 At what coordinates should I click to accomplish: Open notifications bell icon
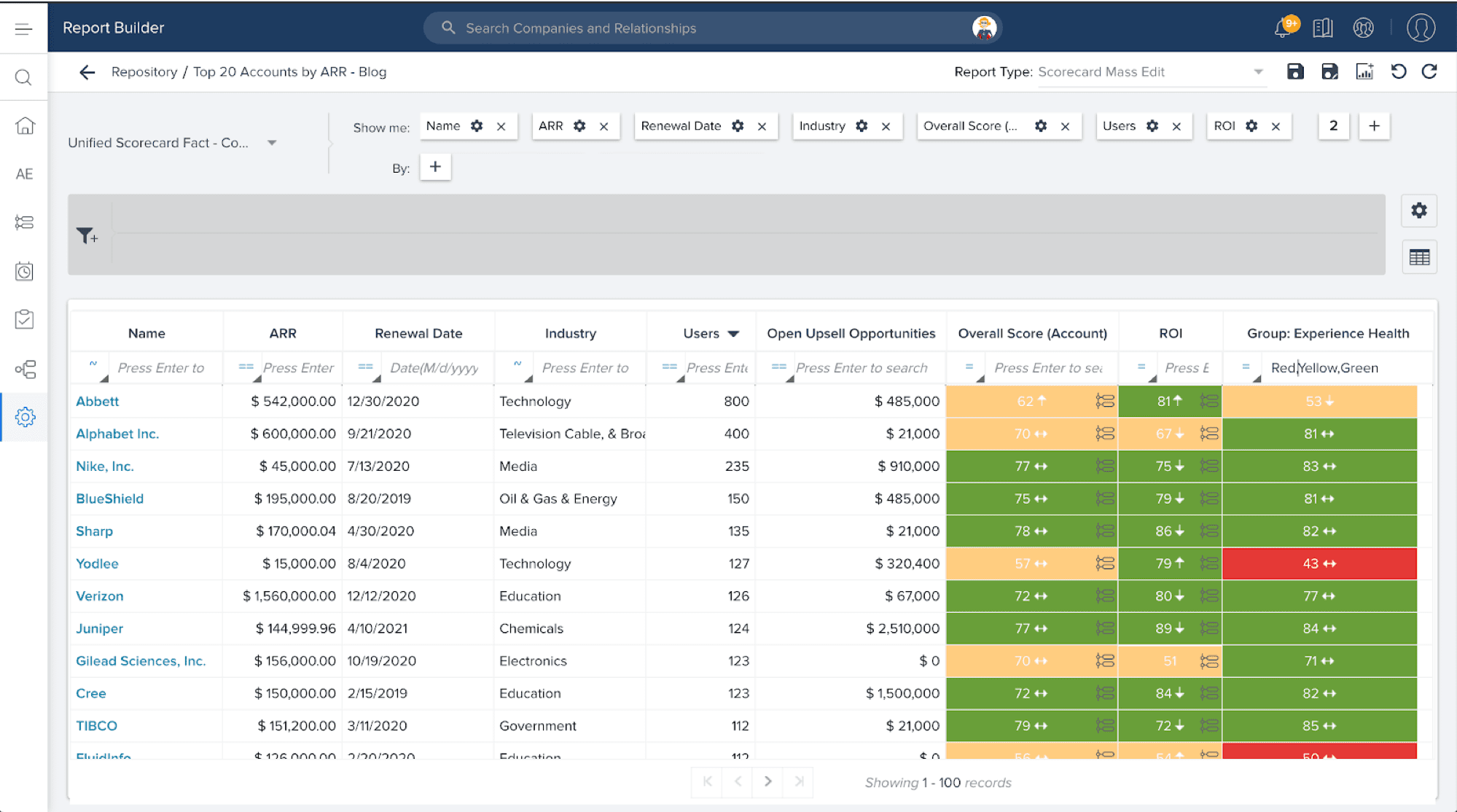pos(1283,28)
